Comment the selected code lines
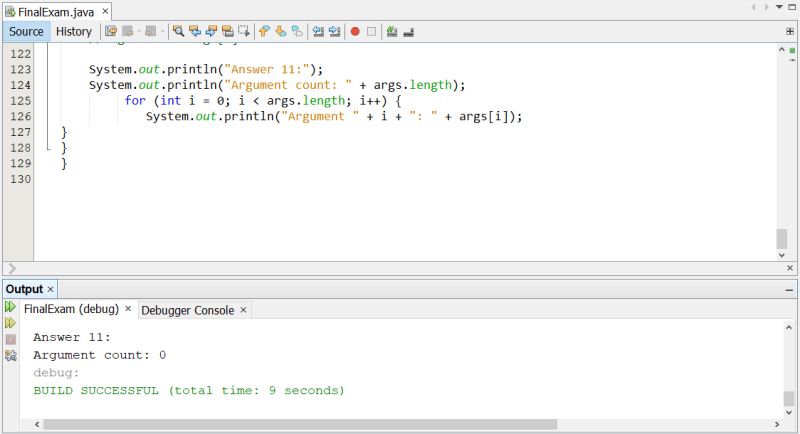The width and height of the screenshot is (800, 434). point(392,32)
